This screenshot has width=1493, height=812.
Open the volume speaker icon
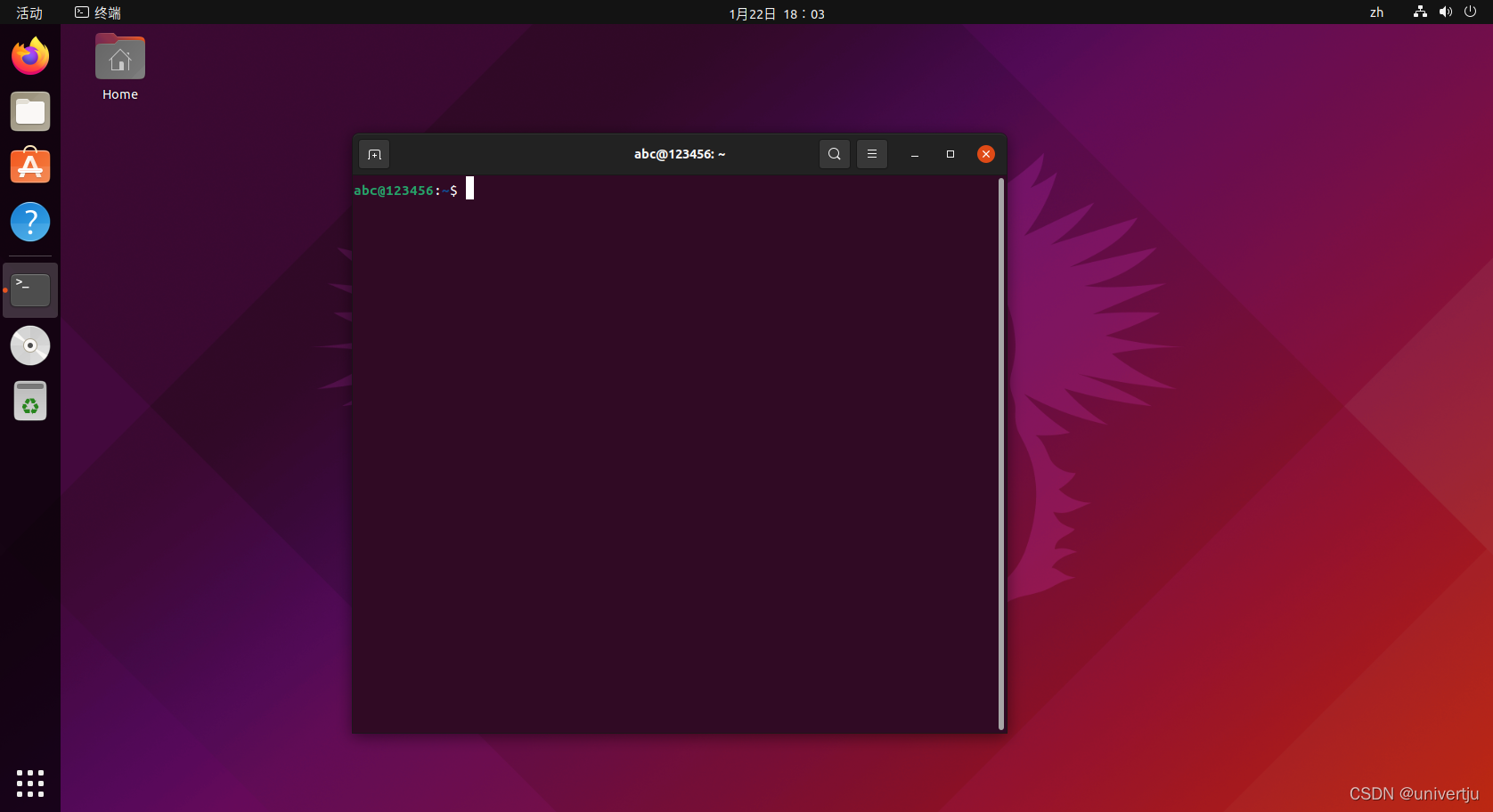(1445, 12)
